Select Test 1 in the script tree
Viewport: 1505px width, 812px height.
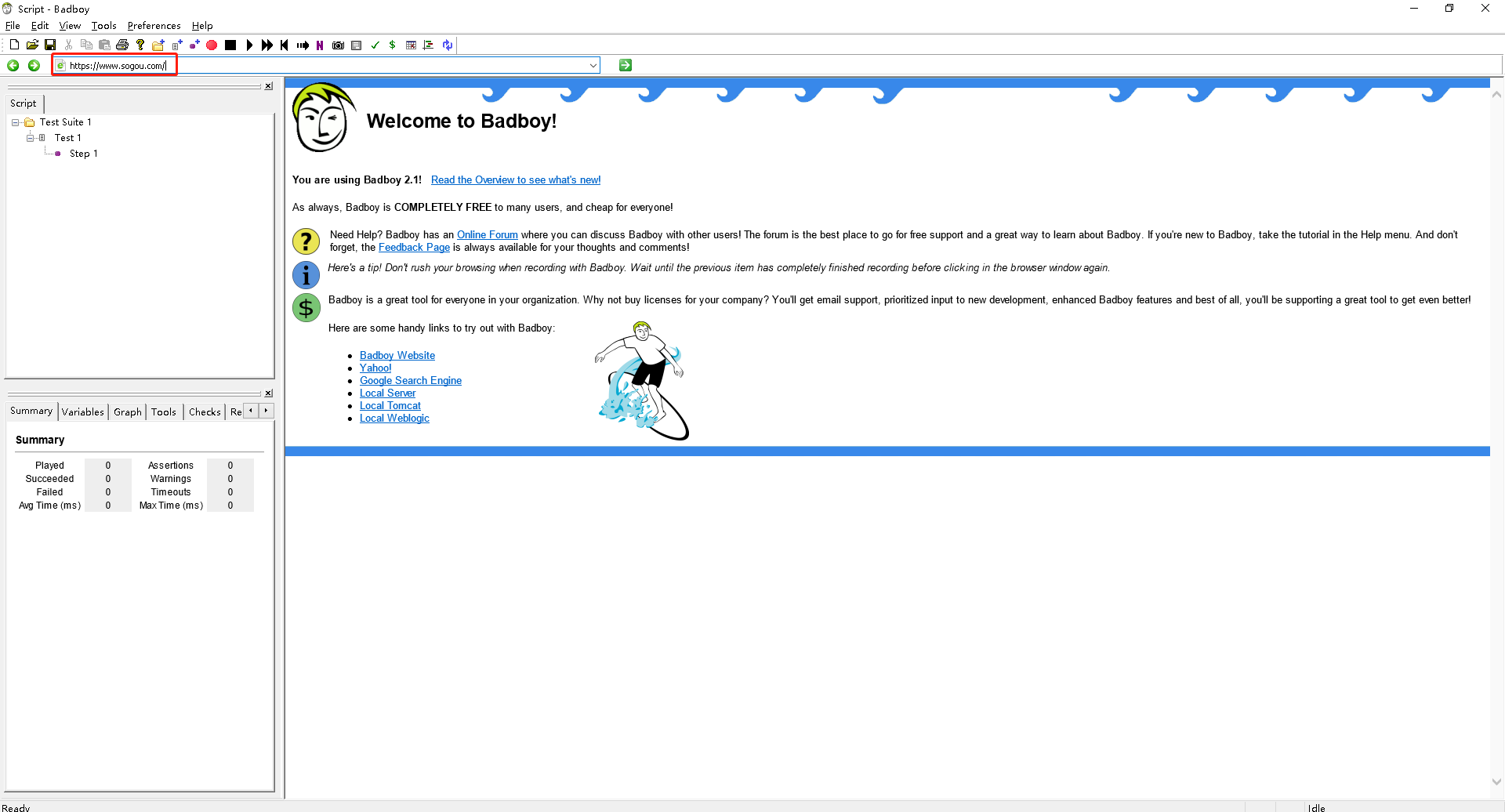[x=68, y=138]
